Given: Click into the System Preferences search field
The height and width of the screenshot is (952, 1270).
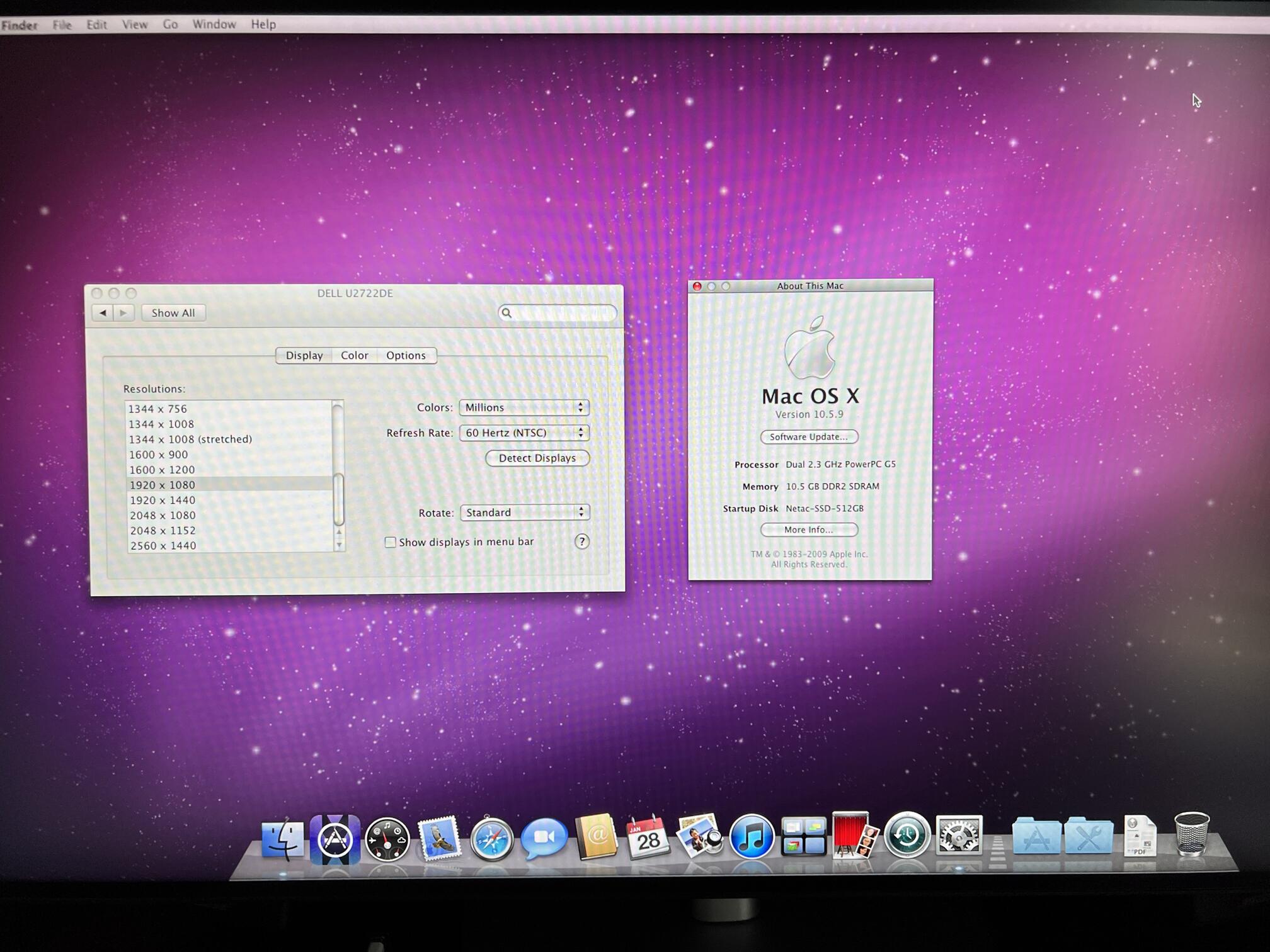Looking at the screenshot, I should (557, 313).
